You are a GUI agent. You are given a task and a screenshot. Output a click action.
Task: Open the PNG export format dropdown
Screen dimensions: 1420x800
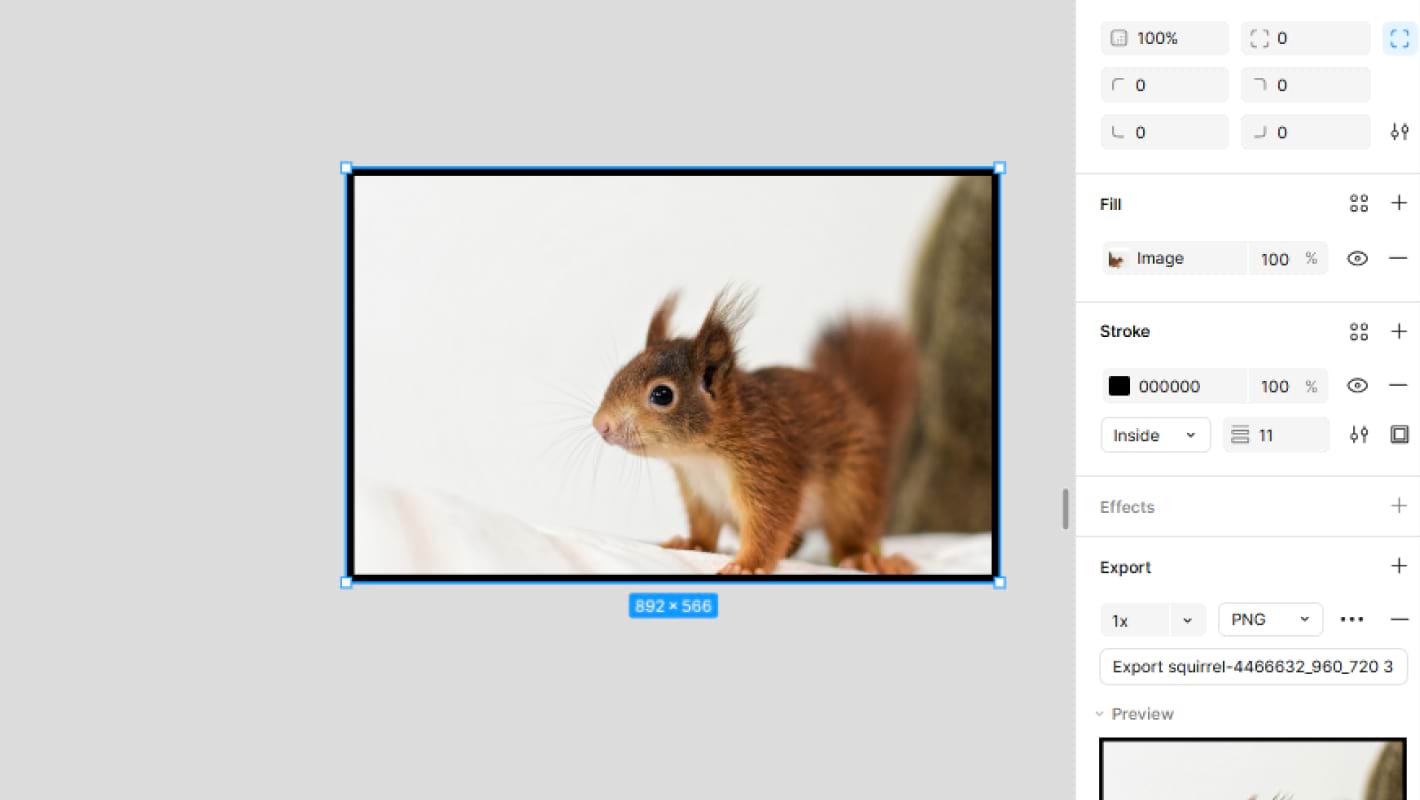pyautogui.click(x=1270, y=620)
